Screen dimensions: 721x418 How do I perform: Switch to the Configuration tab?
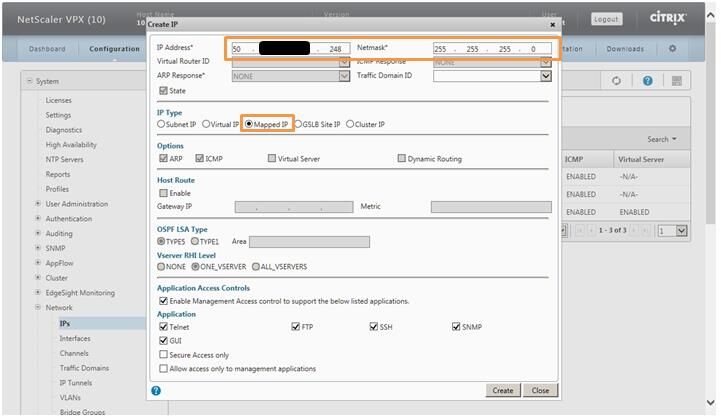[x=114, y=49]
